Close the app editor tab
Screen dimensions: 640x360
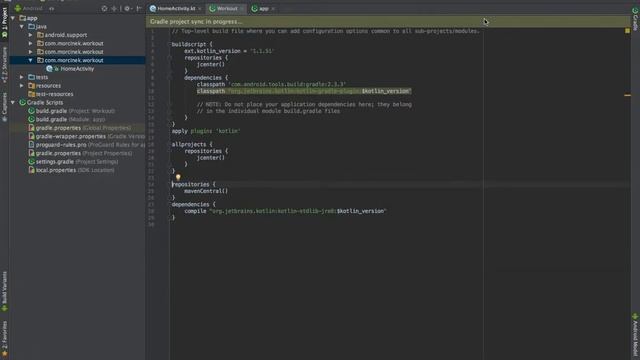(273, 9)
